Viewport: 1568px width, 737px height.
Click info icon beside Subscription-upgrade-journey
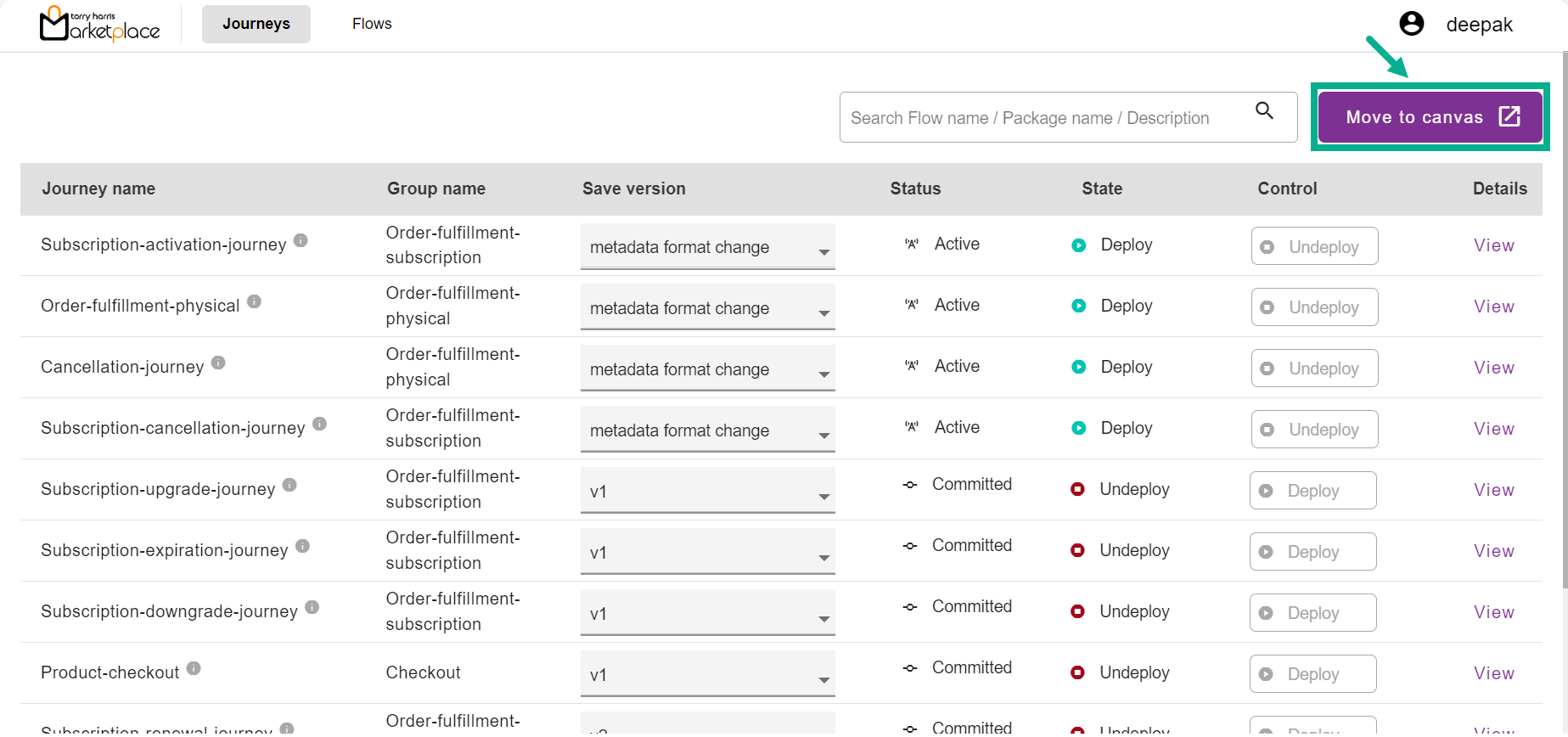pyautogui.click(x=289, y=486)
